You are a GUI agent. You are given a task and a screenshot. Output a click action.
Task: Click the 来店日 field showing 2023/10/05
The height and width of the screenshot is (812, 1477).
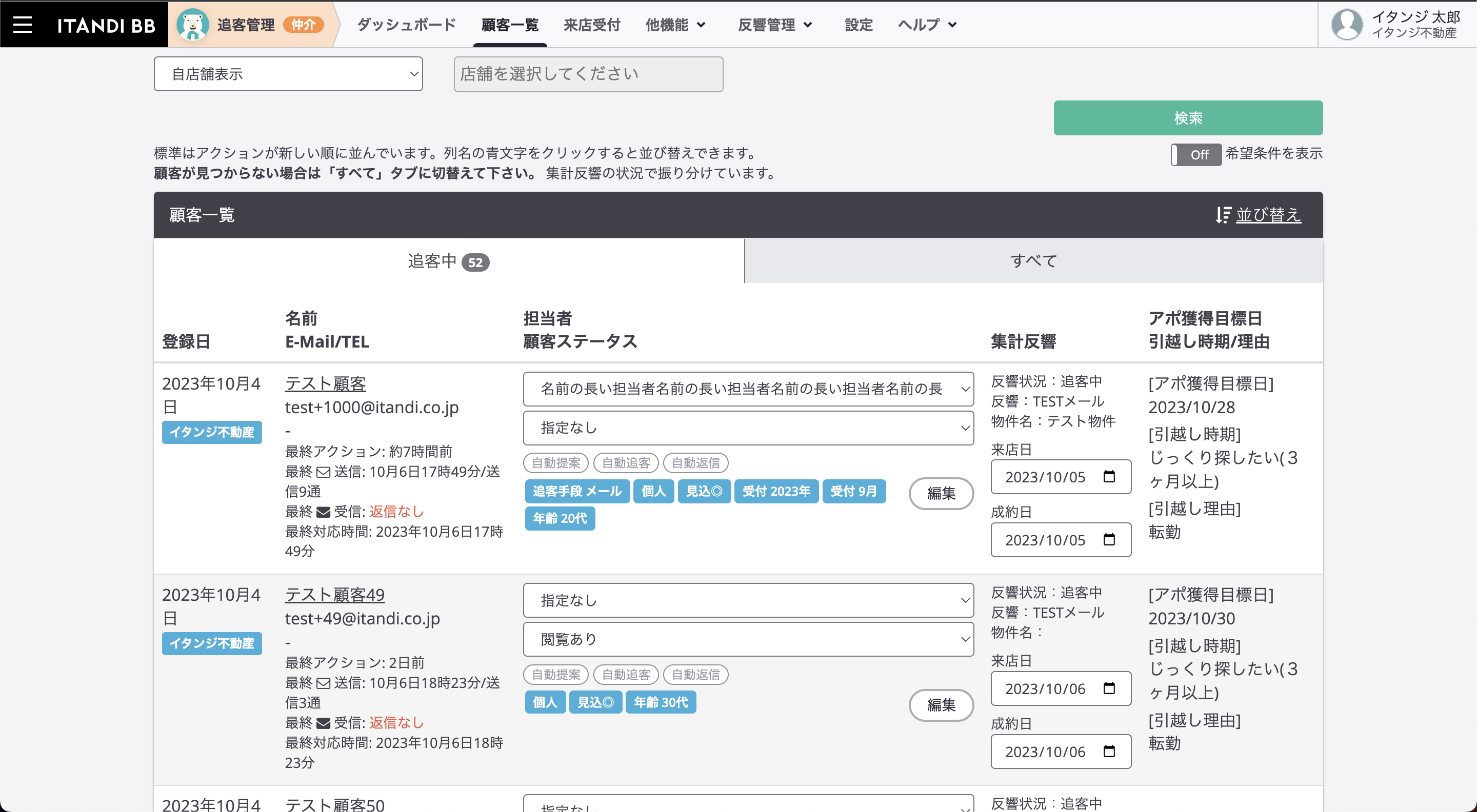pyautogui.click(x=1061, y=477)
